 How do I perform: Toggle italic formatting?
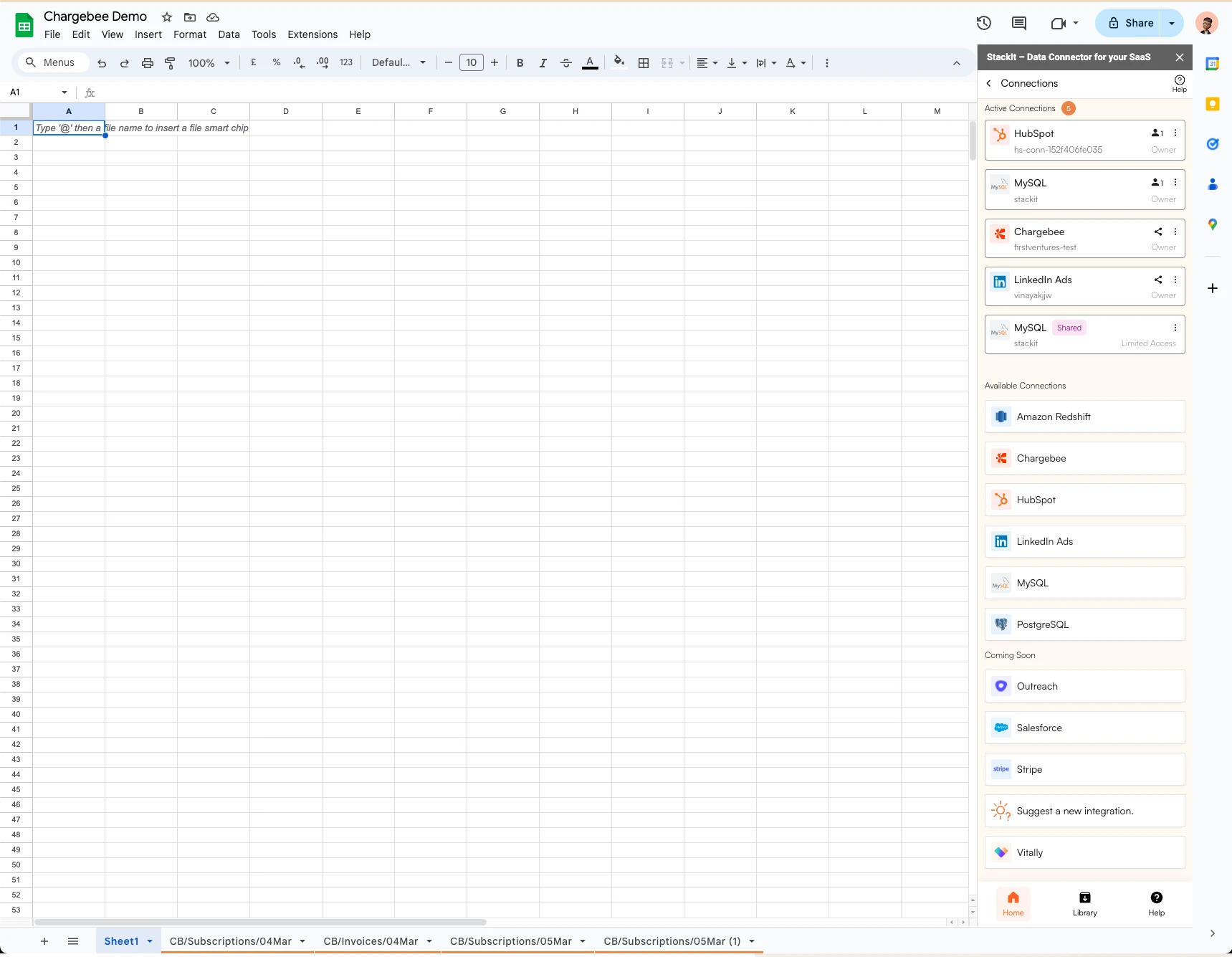click(543, 63)
